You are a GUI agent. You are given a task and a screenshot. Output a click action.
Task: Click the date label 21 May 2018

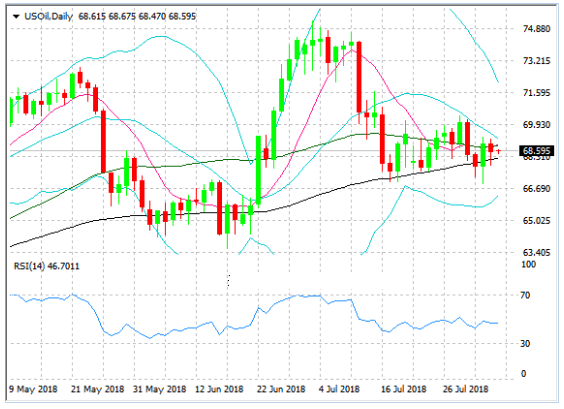[x=97, y=389]
